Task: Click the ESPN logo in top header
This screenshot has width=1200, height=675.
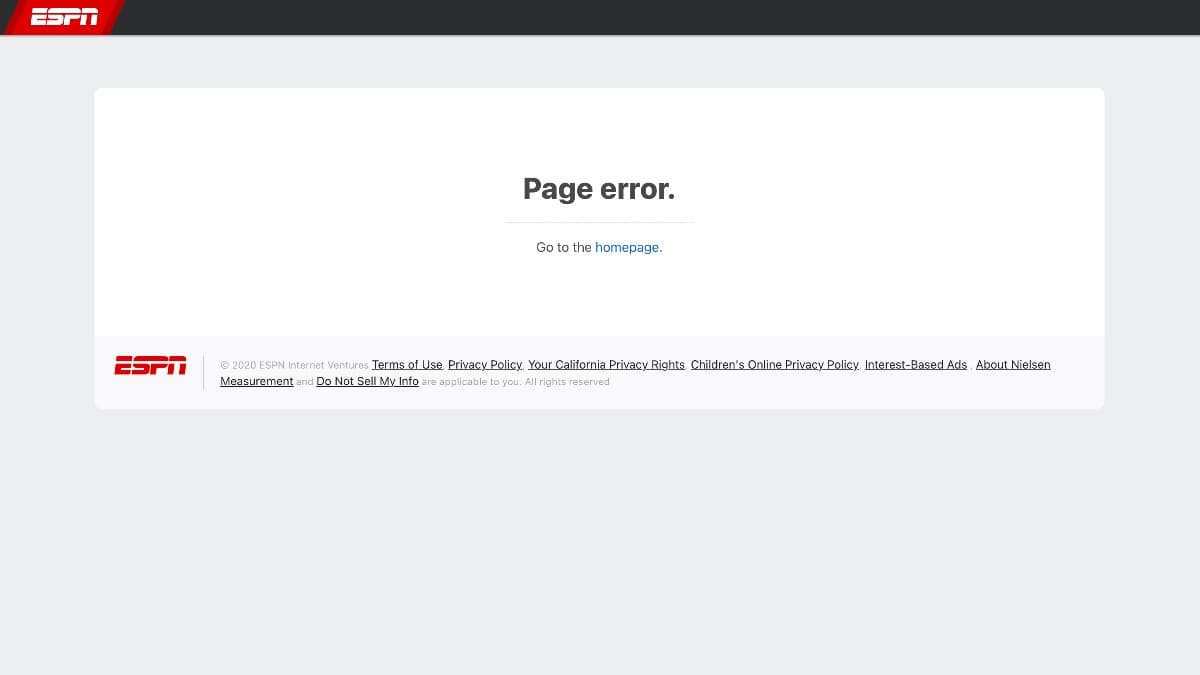Action: tap(64, 17)
